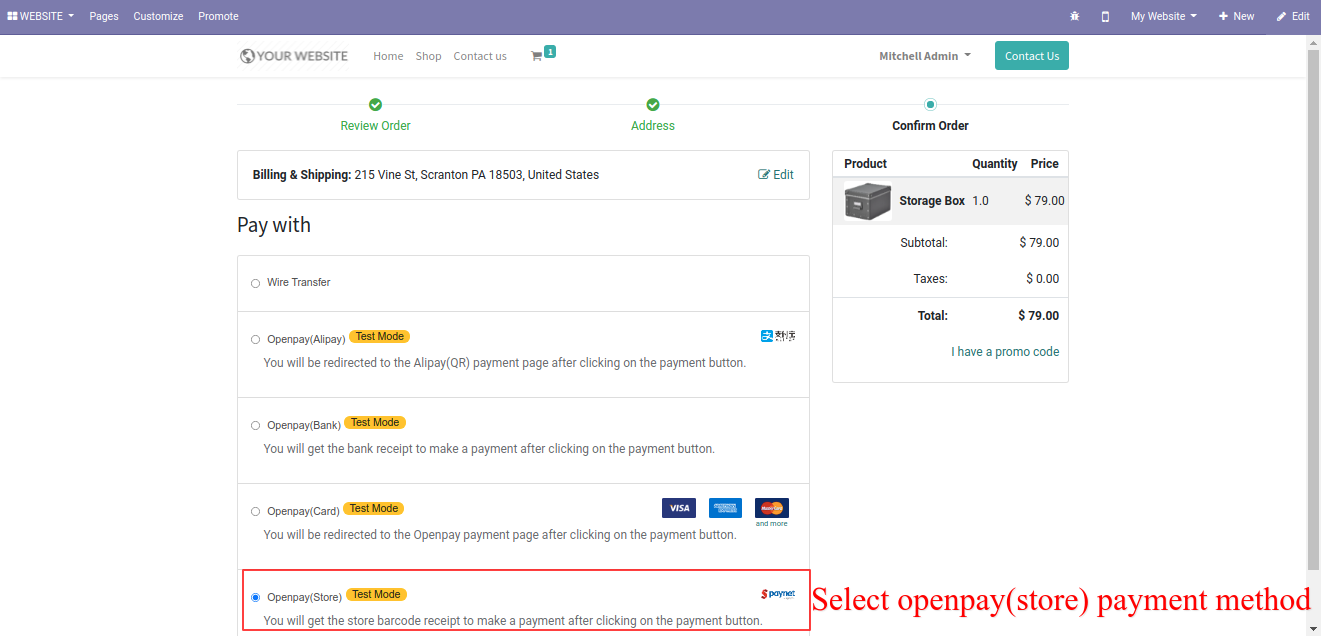This screenshot has width=1321, height=636.
Task: Click the I have a promo code link
Action: tap(1005, 352)
